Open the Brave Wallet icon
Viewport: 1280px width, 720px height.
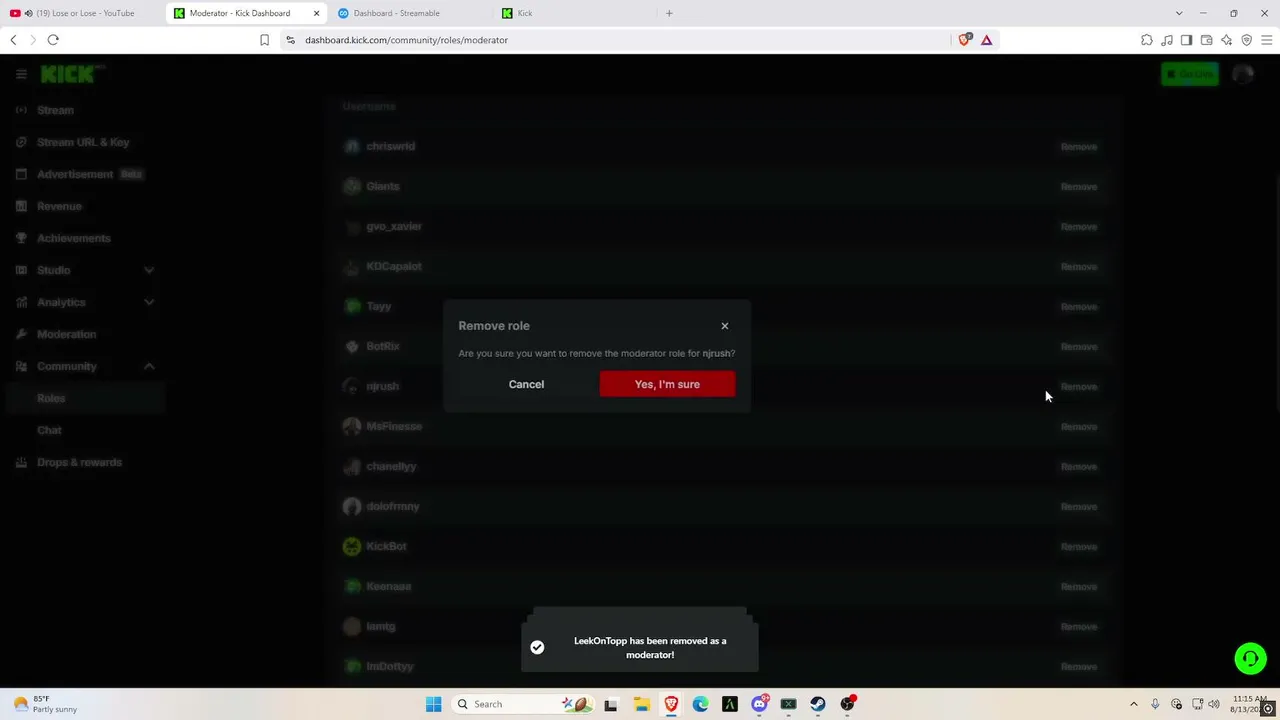[x=1207, y=40]
